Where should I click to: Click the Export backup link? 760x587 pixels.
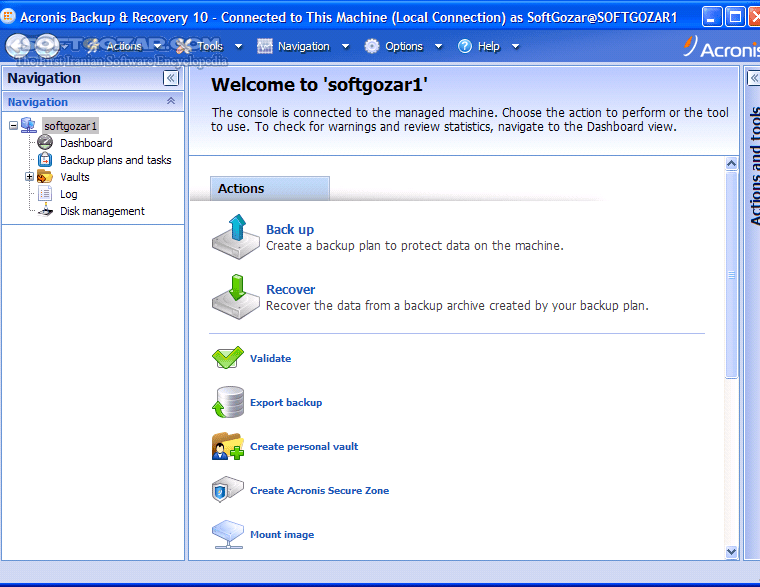coord(286,402)
